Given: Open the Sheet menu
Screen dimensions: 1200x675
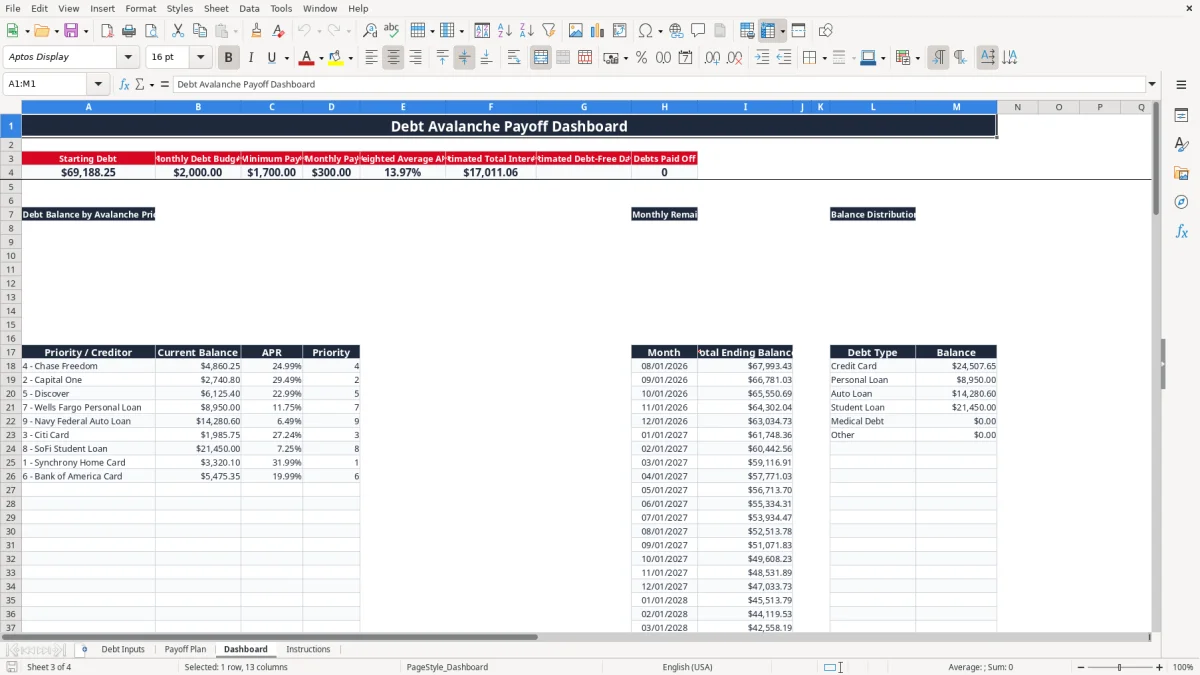Looking at the screenshot, I should 216,8.
